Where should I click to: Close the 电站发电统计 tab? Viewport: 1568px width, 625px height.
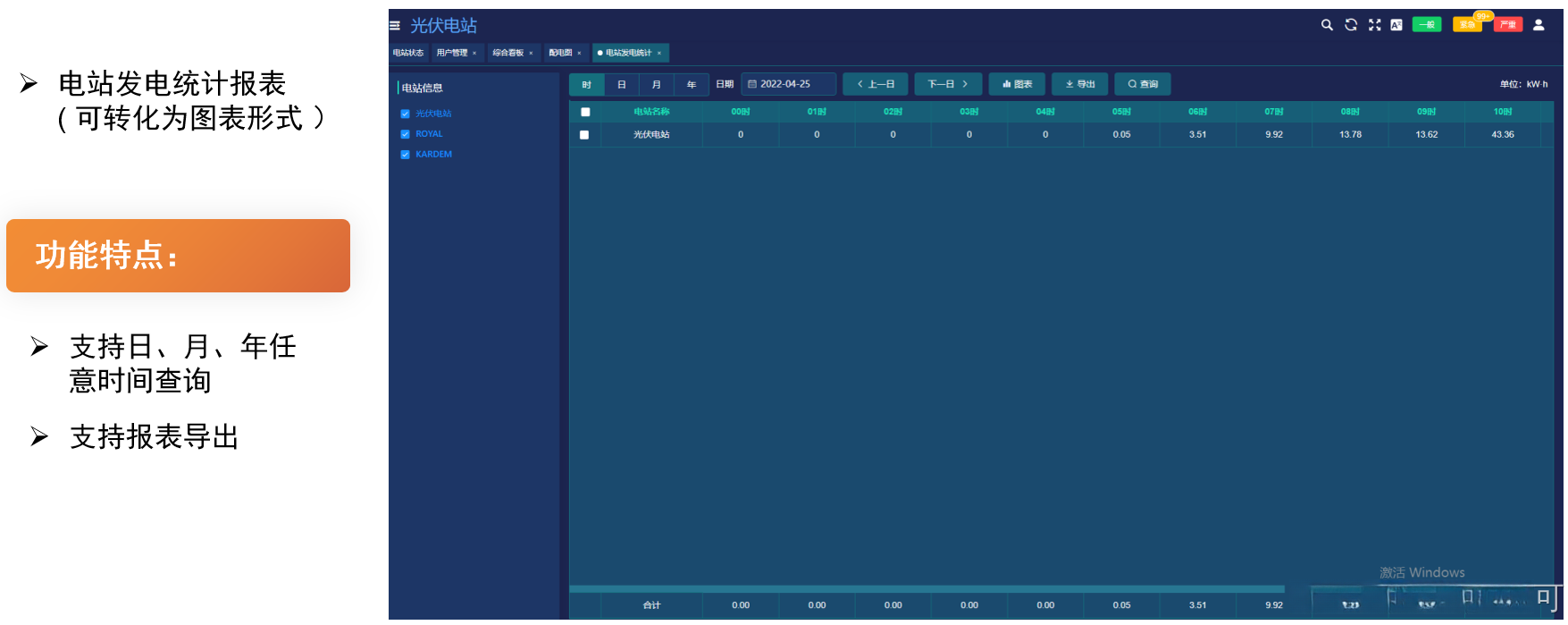pyautogui.click(x=659, y=53)
